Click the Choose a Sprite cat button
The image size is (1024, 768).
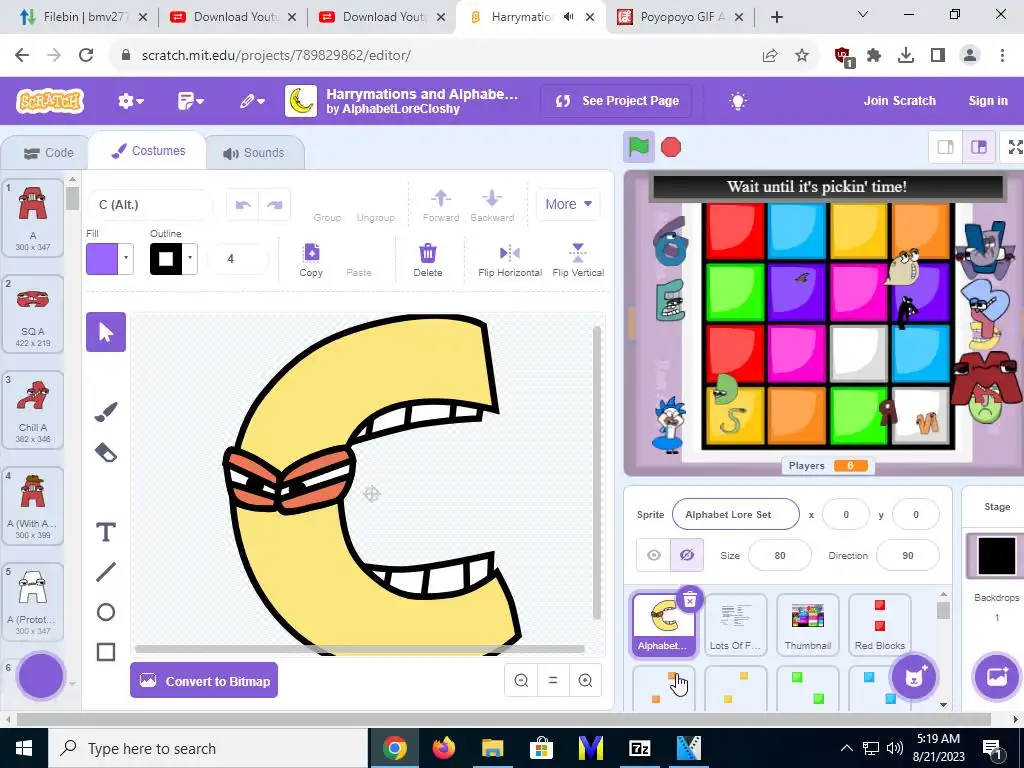(x=913, y=677)
